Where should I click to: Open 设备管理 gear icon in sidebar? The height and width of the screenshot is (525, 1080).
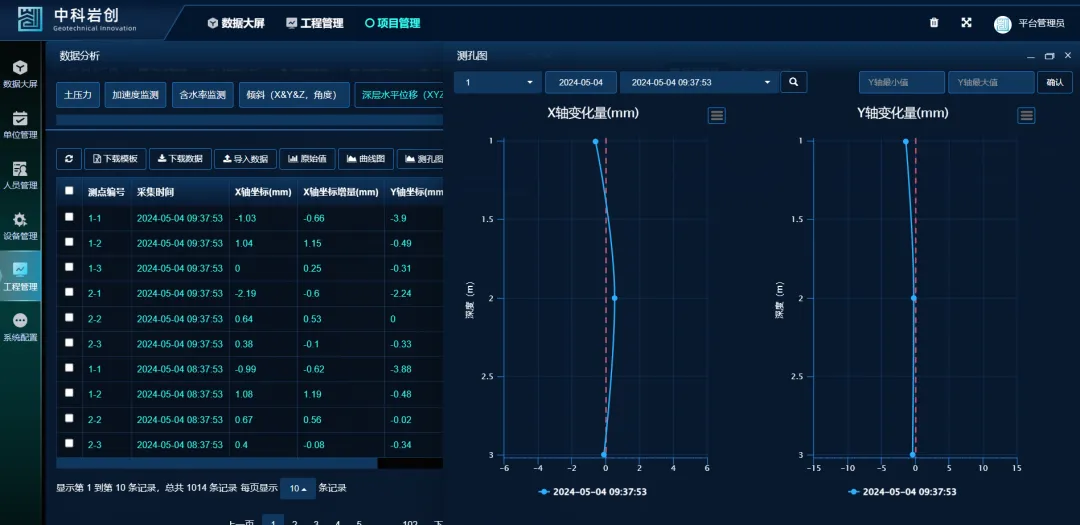(20, 225)
